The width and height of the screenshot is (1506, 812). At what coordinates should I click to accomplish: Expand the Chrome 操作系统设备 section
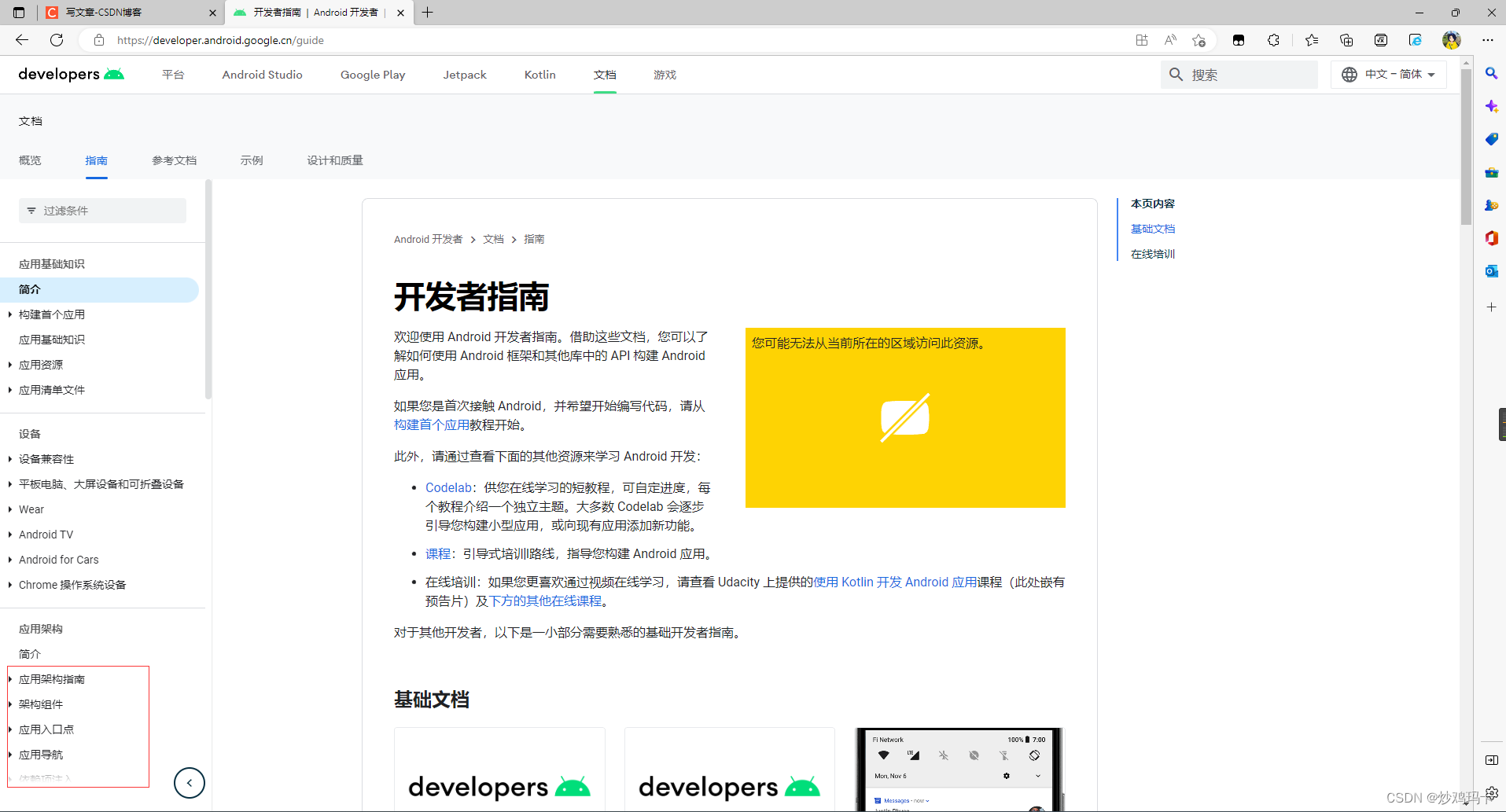[9, 585]
